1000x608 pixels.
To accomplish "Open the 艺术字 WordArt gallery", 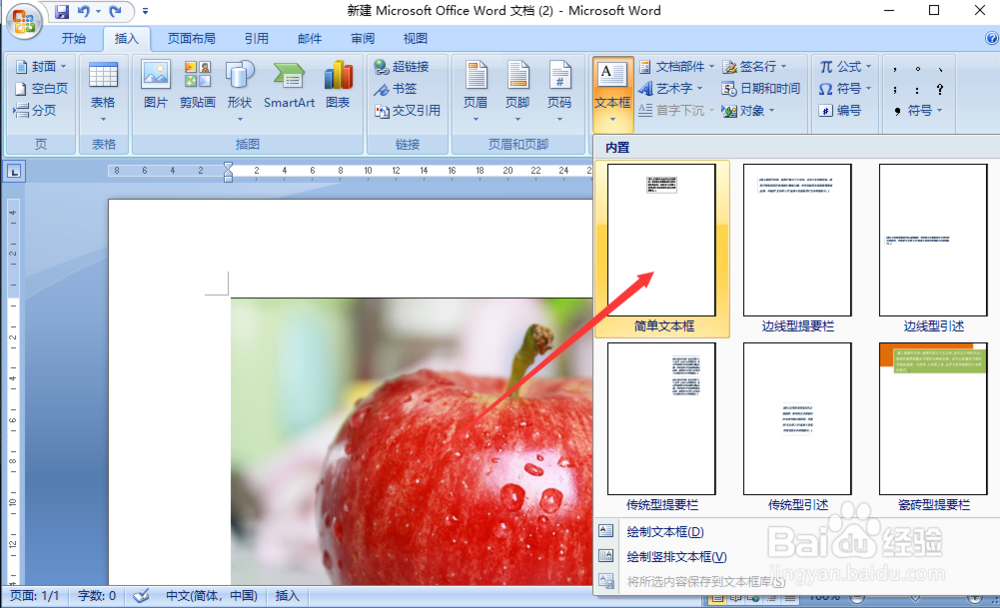I will tap(671, 88).
